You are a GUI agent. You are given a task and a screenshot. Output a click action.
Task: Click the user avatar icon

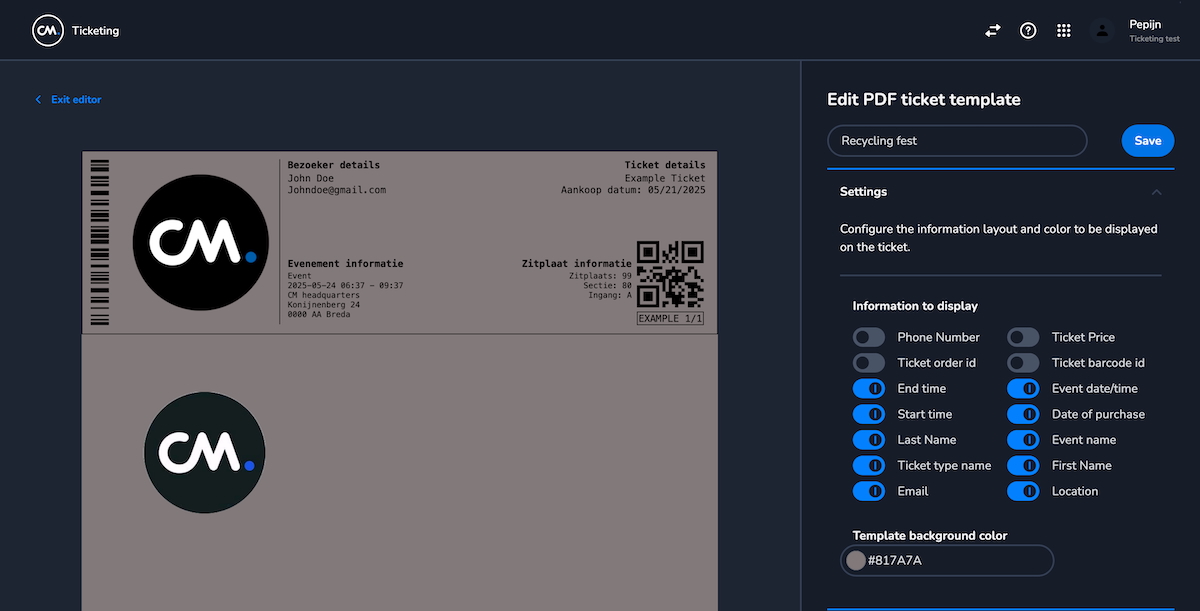click(1103, 30)
